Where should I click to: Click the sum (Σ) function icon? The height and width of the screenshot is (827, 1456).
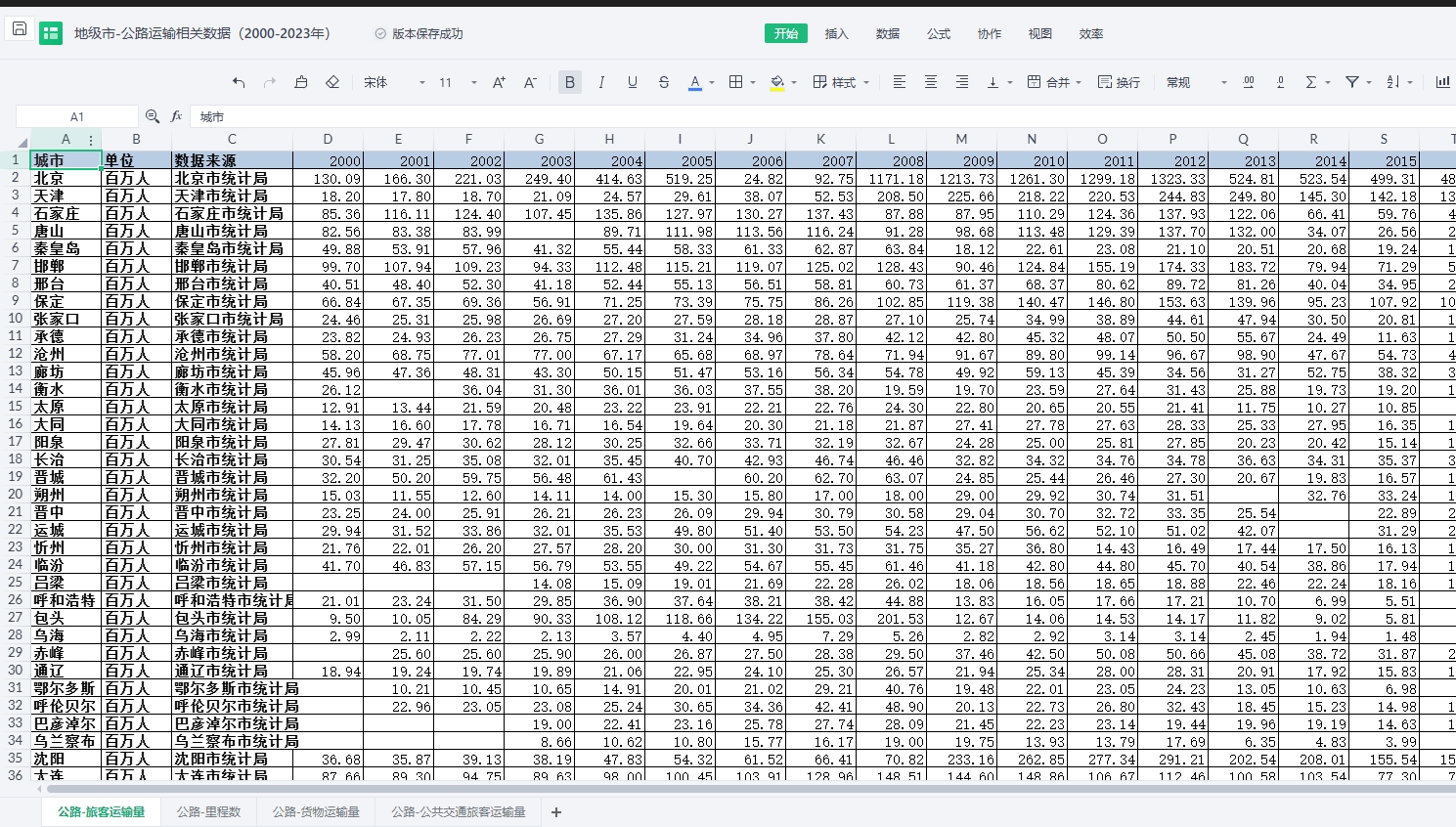coord(1311,82)
